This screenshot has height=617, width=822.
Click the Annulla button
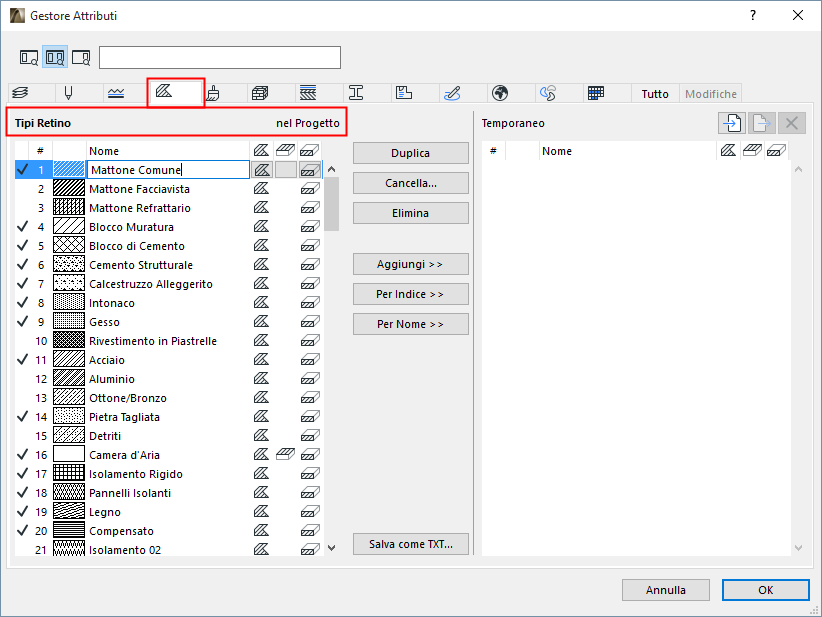(x=666, y=590)
